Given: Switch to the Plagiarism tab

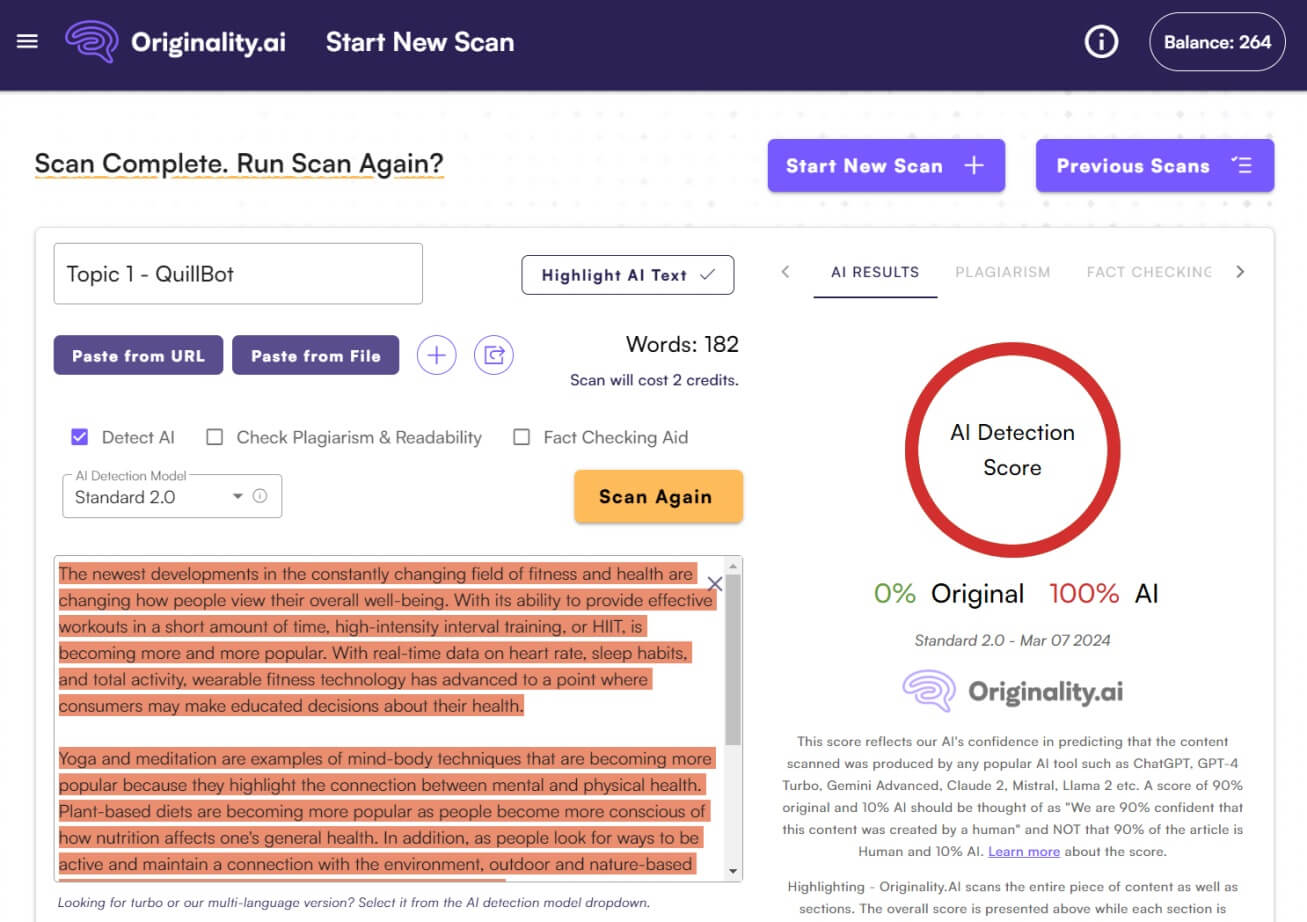Looking at the screenshot, I should coord(1002,272).
